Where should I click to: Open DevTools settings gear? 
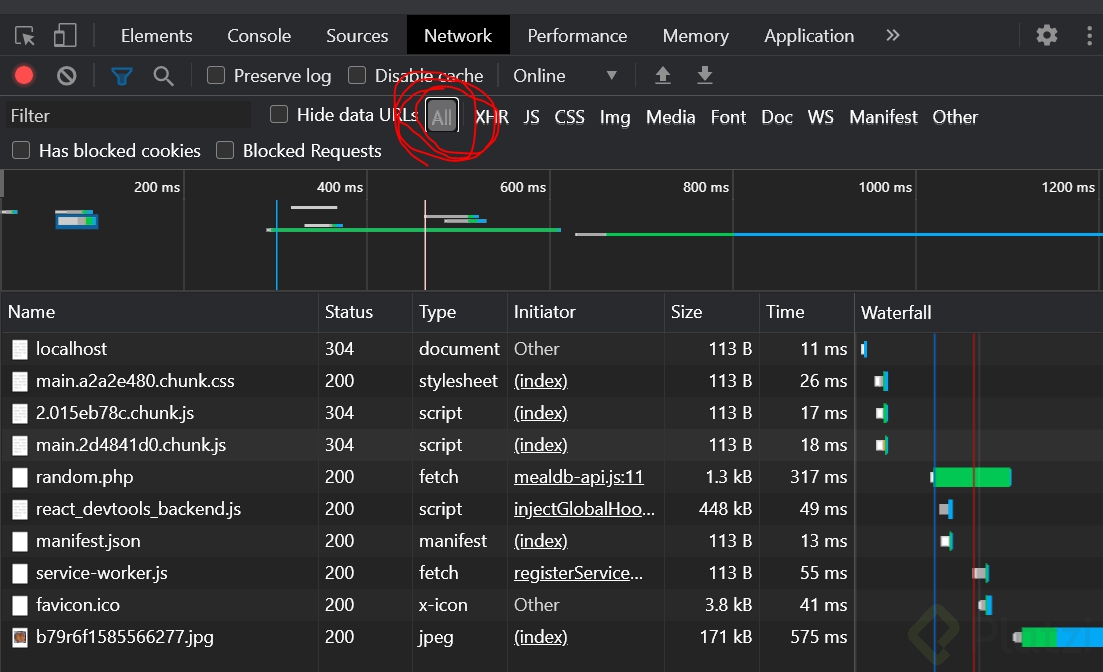click(1047, 36)
